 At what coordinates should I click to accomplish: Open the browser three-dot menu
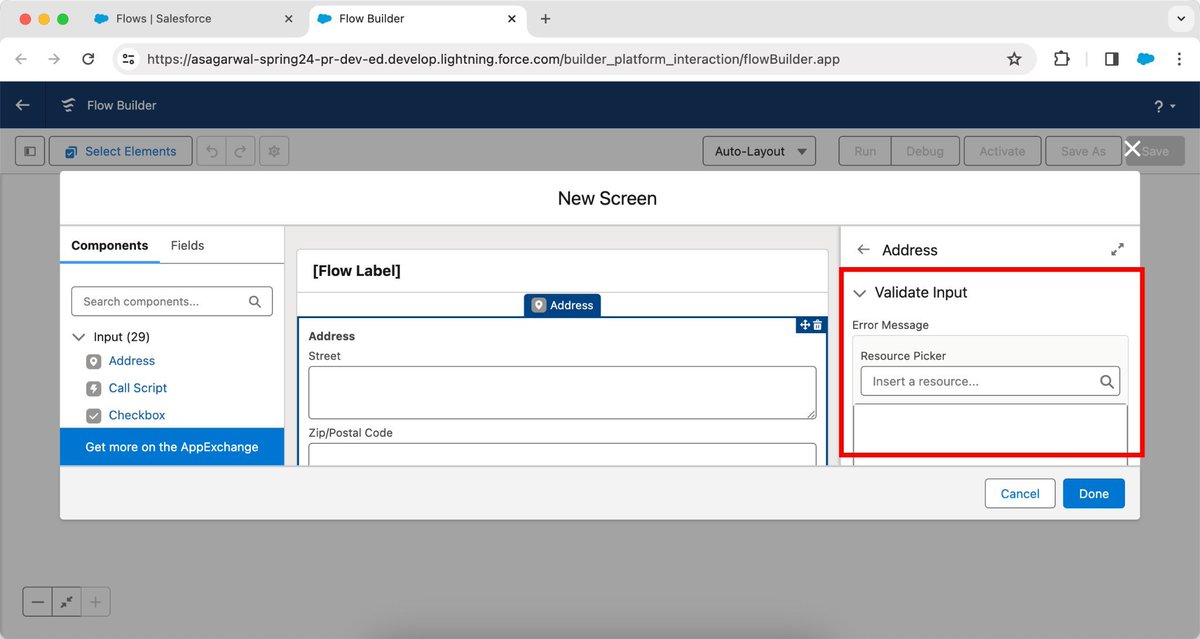coord(1180,59)
